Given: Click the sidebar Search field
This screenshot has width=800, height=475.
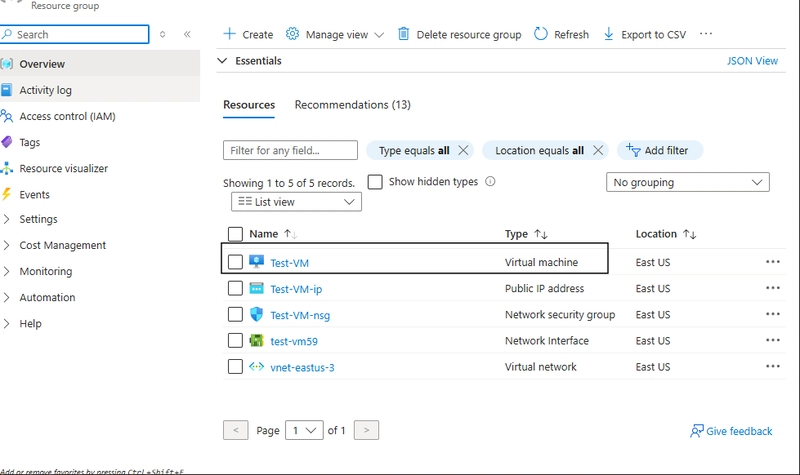Looking at the screenshot, I should (74, 34).
